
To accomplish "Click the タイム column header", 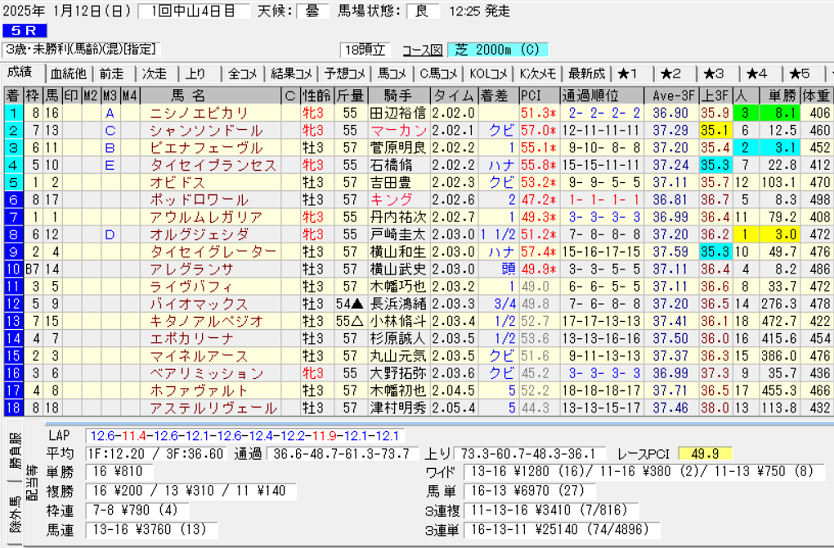I will point(453,96).
